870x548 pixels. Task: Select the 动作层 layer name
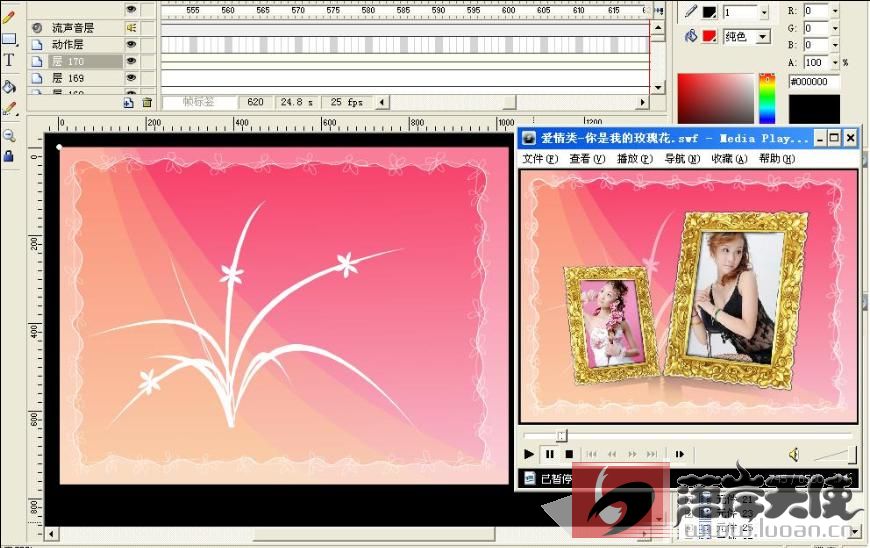(67, 44)
